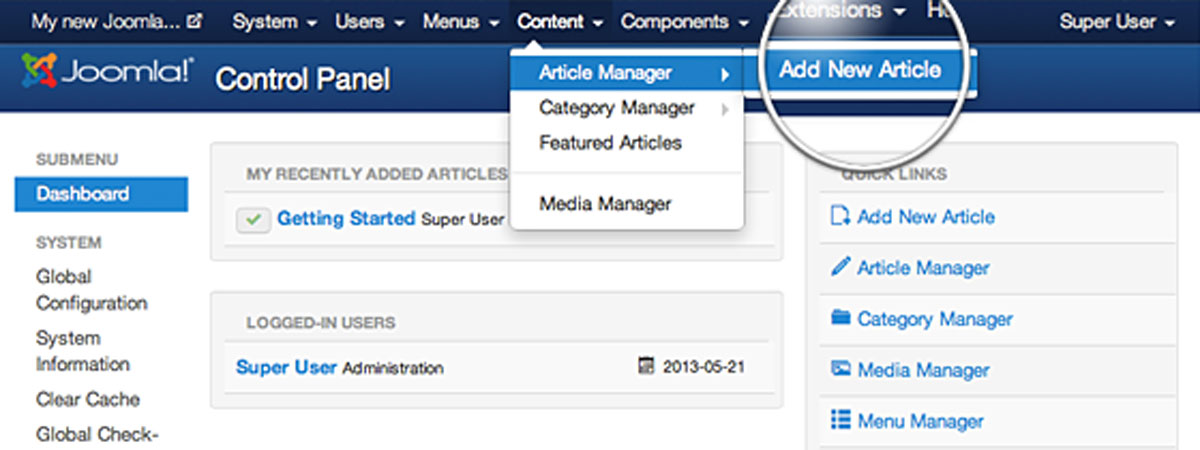Choose Media Manager in Content menu

point(605,204)
